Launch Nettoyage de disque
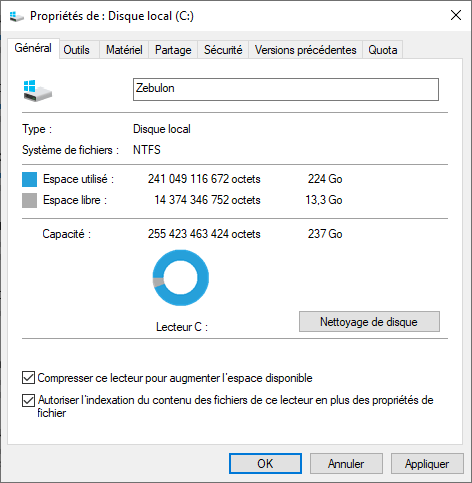The width and height of the screenshot is (472, 483). tap(369, 322)
